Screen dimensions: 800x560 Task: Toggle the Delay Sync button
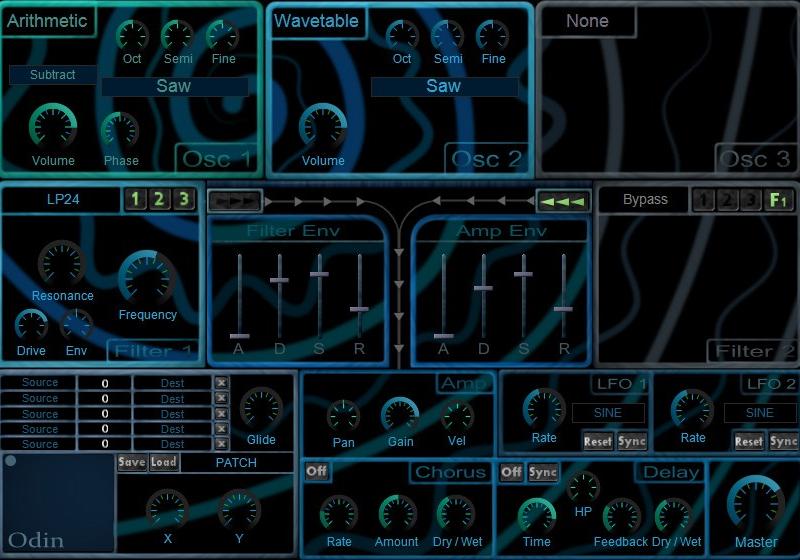click(543, 472)
